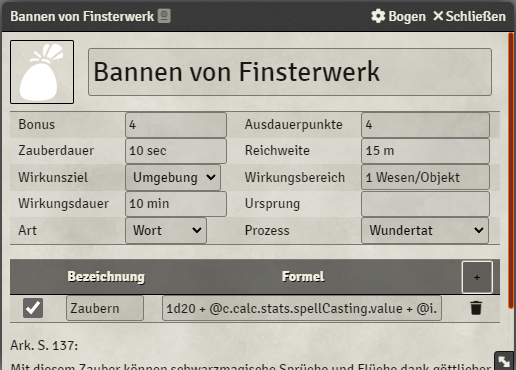This screenshot has width=516, height=370.
Task: Edit the name field Bannen von Finsterwerk
Action: click(x=290, y=72)
